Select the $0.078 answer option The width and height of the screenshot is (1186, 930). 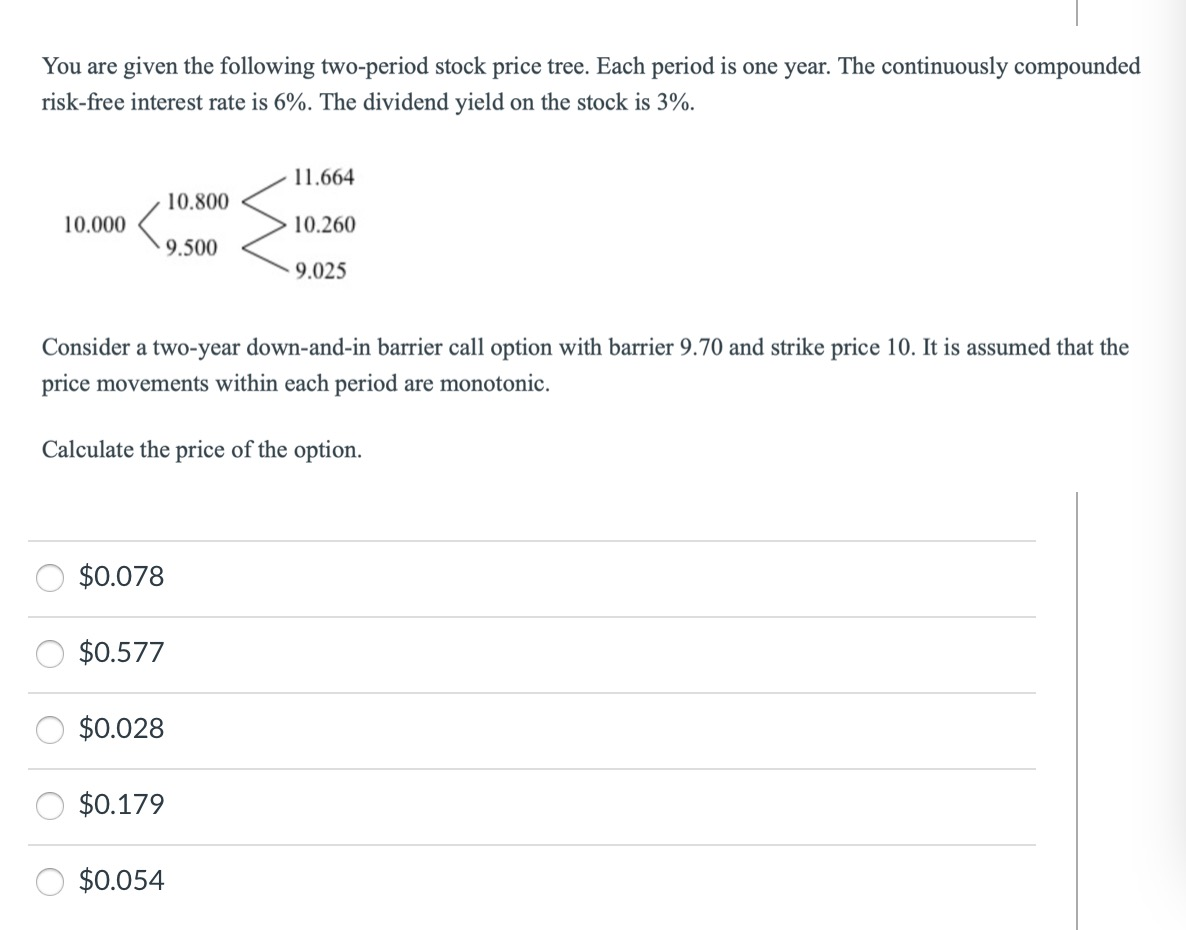[50, 577]
